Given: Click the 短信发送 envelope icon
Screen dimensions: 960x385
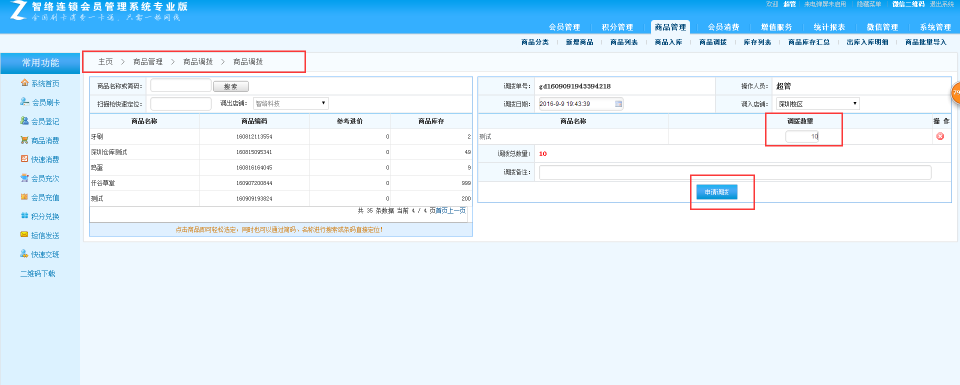Looking at the screenshot, I should click(x=24, y=235).
